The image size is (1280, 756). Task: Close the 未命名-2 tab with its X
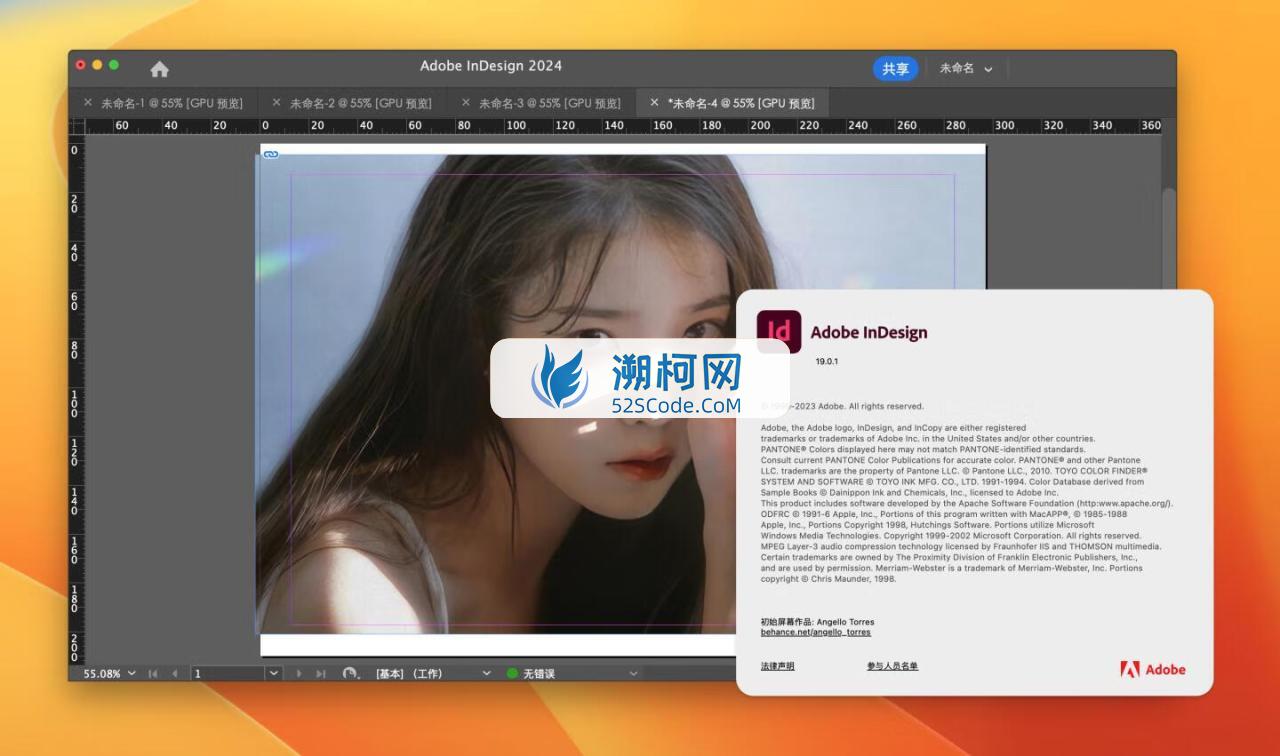click(277, 102)
